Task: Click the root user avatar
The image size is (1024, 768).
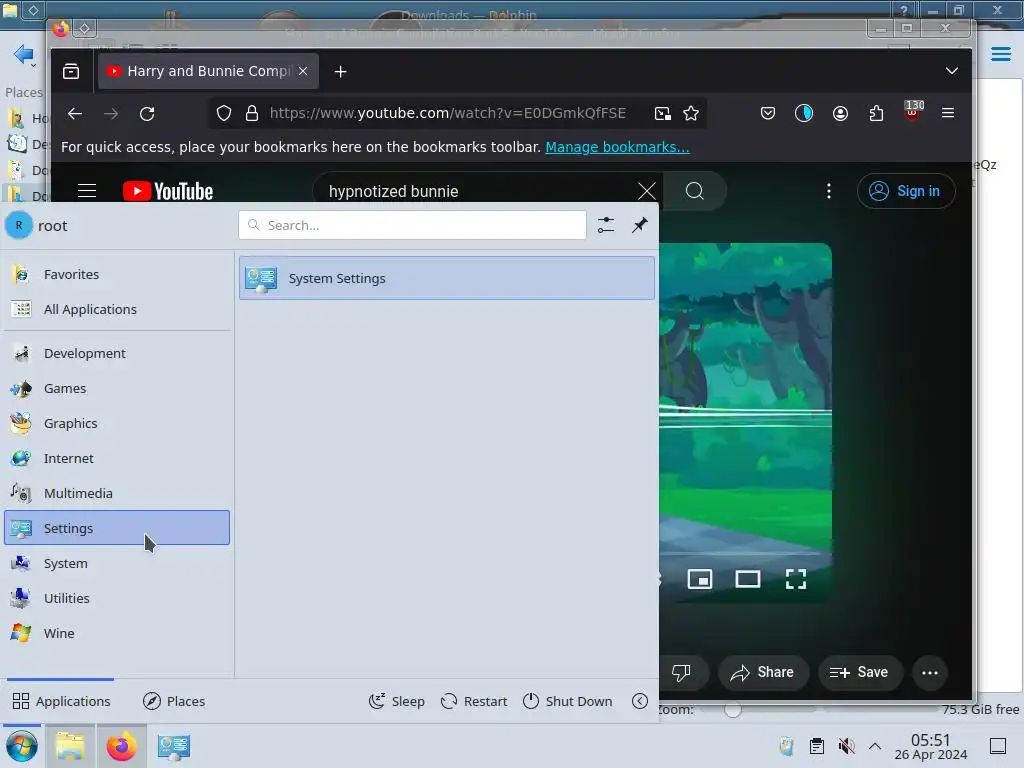Action: pyautogui.click(x=19, y=225)
